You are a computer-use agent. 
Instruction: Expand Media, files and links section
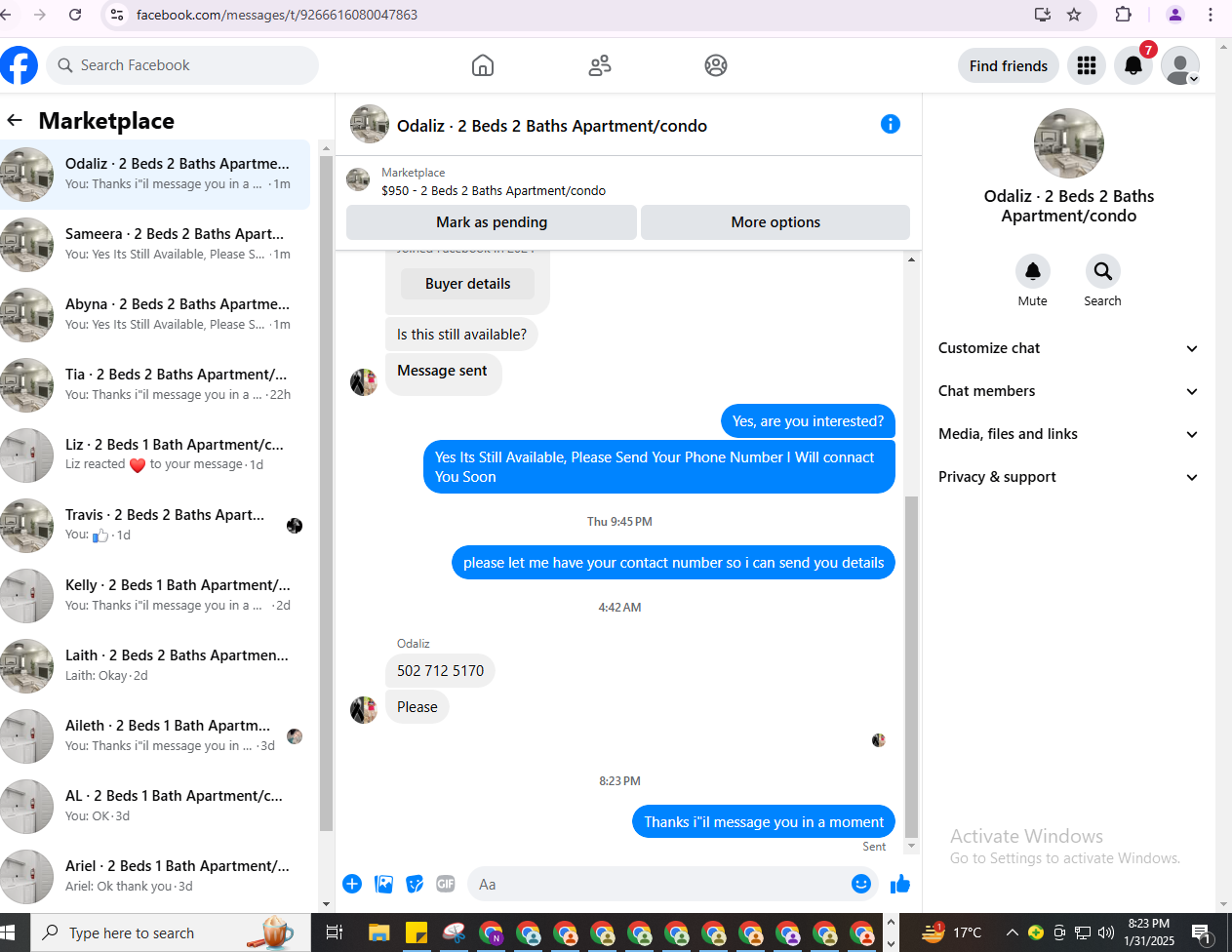tap(1068, 434)
